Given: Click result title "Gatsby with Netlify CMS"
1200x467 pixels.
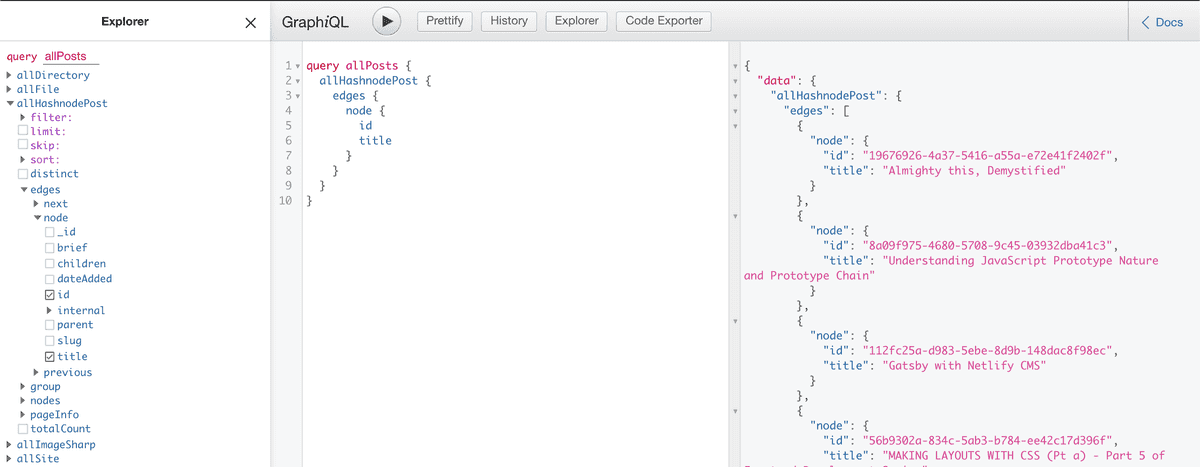Looking at the screenshot, I should pos(964,365).
